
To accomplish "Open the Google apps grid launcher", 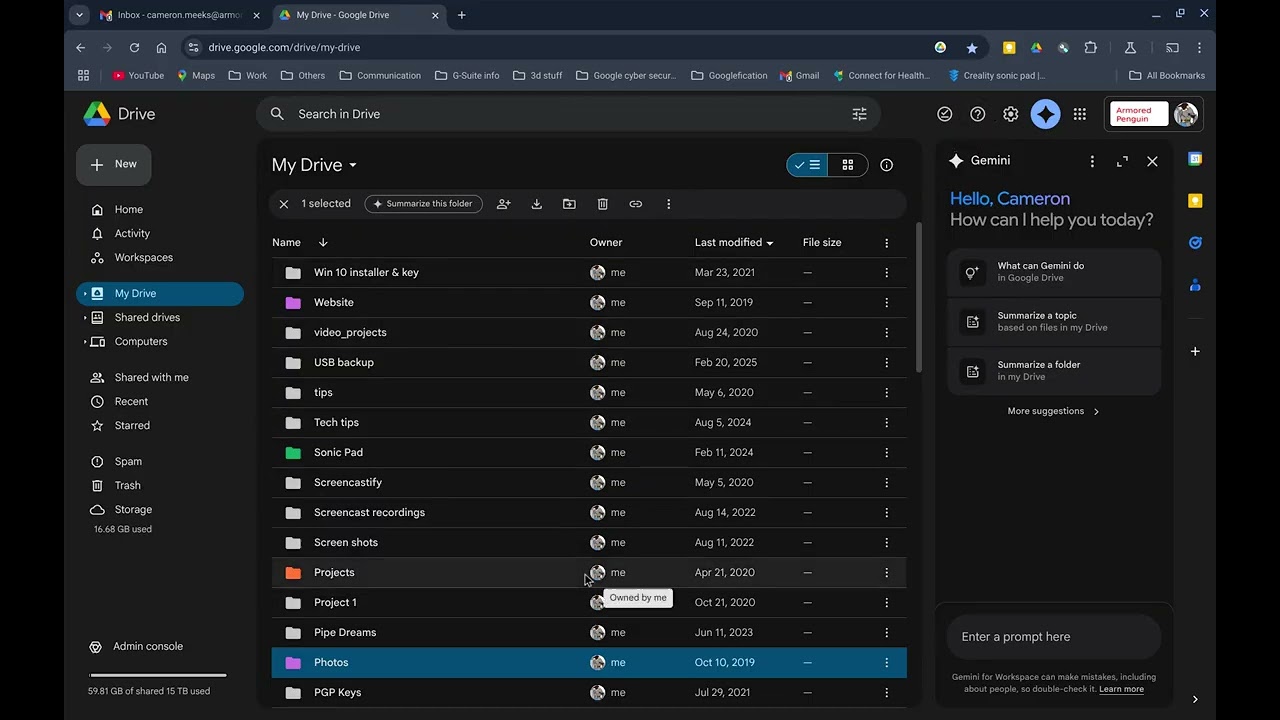I will tap(1080, 114).
